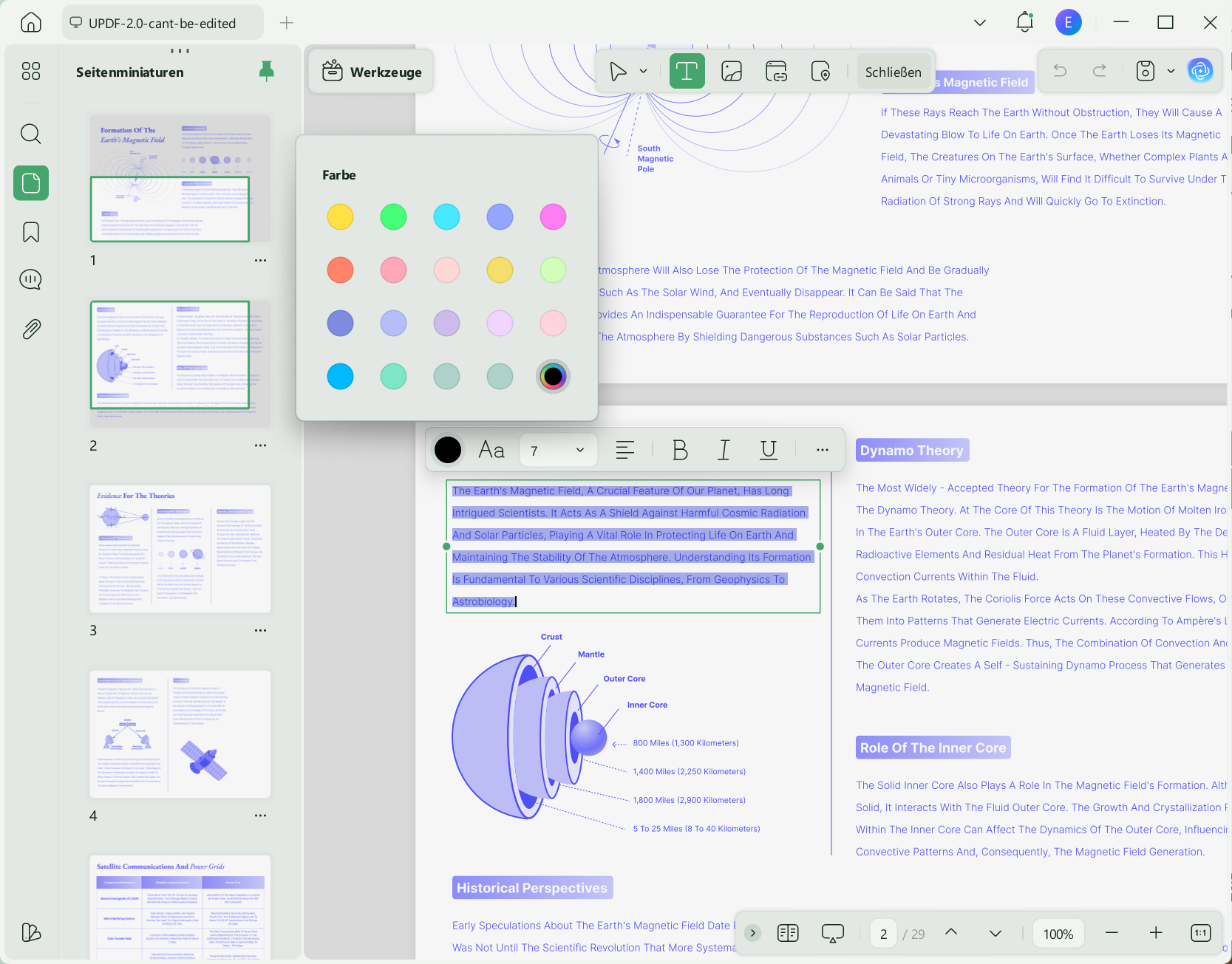The width and height of the screenshot is (1232, 964).
Task: Click the bottom-left sidebar layers icon
Action: tap(31, 932)
